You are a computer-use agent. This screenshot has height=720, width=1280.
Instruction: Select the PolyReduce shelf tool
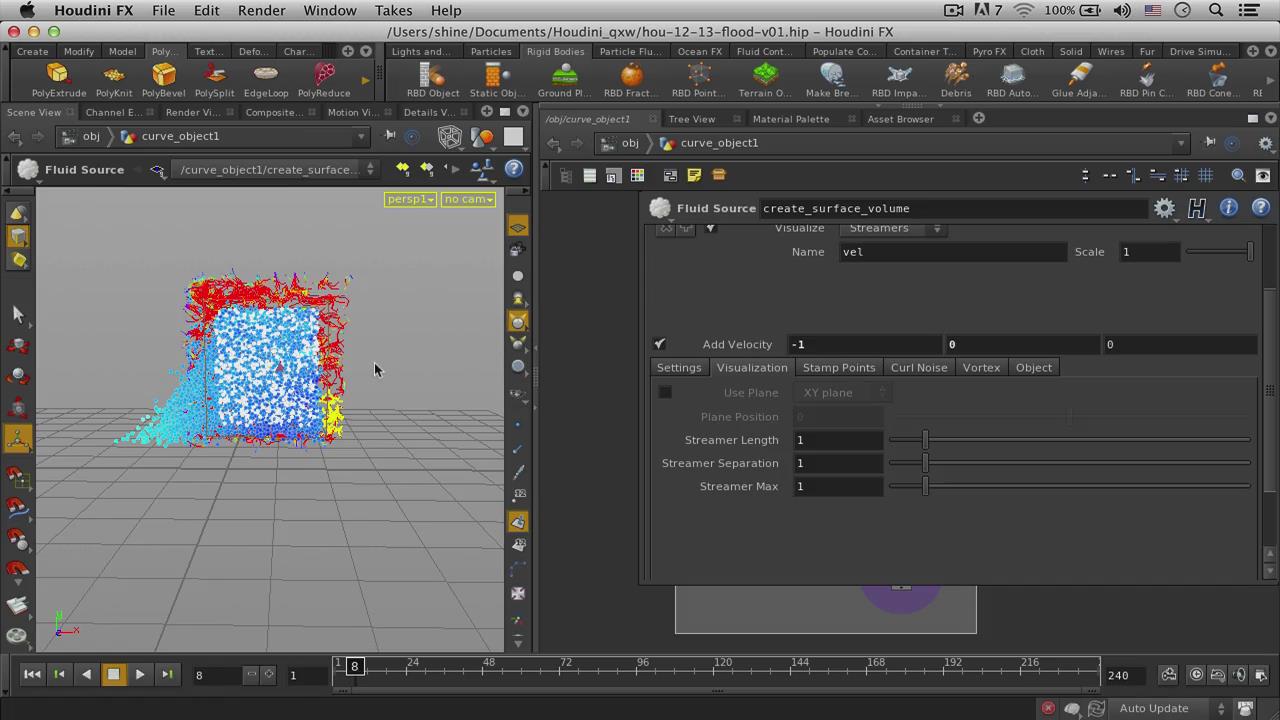point(324,80)
